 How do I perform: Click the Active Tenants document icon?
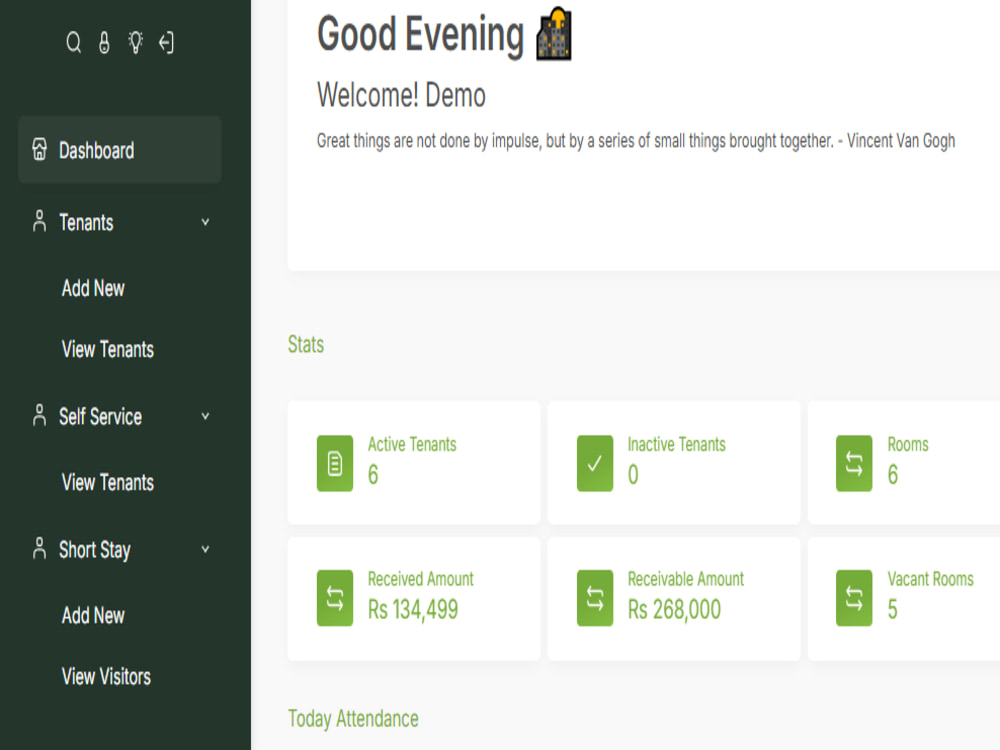click(335, 464)
